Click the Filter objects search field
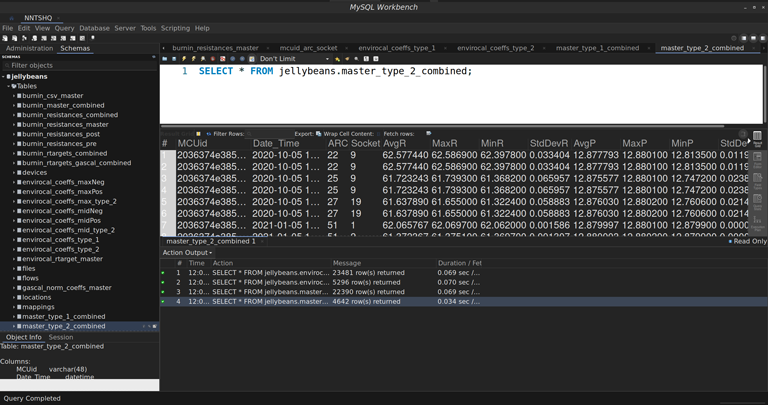Screen dimensions: 768x405 click(x=79, y=65)
